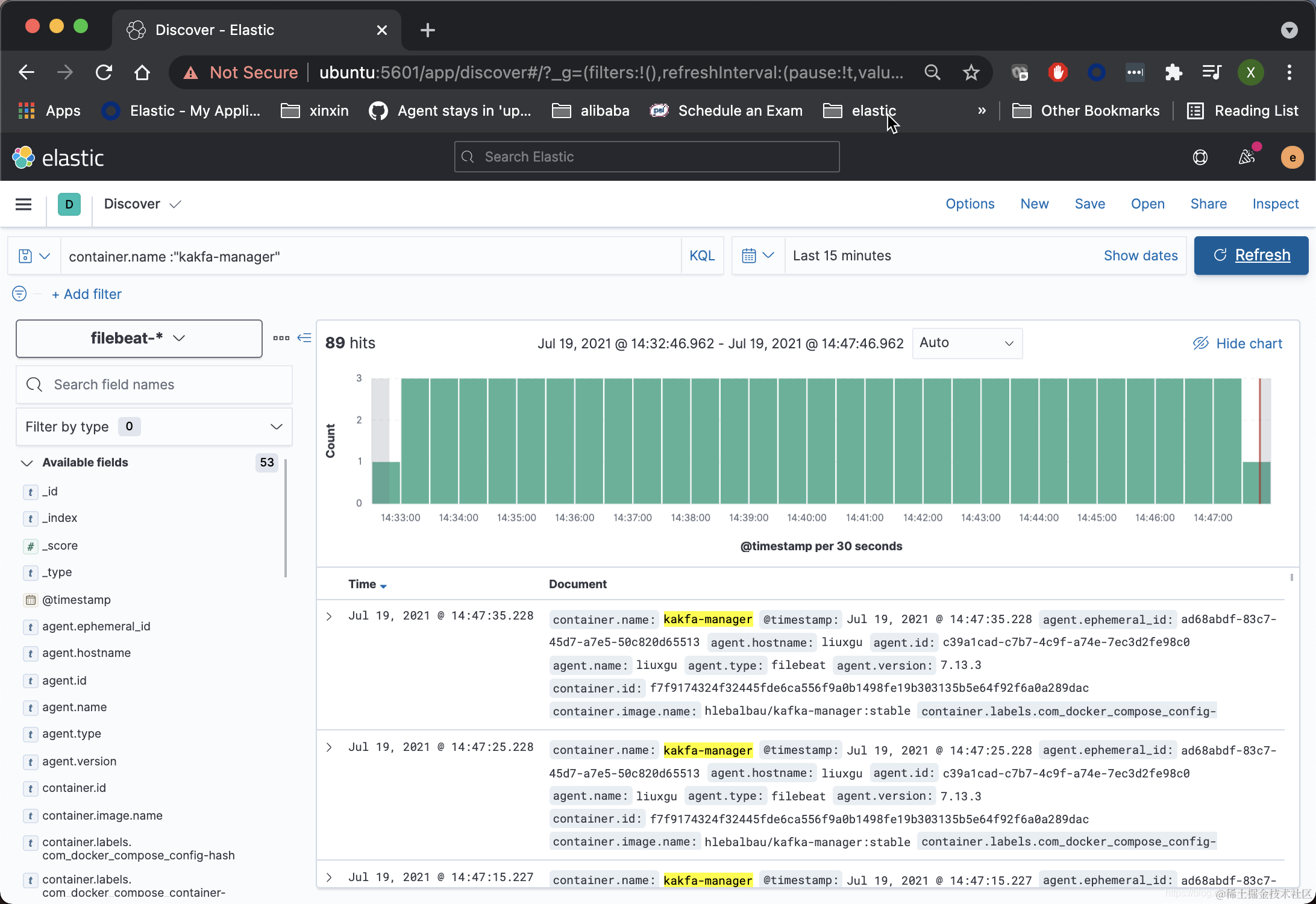This screenshot has width=1316, height=904.
Task: Click the Help lifebuoy icon
Action: [1200, 157]
